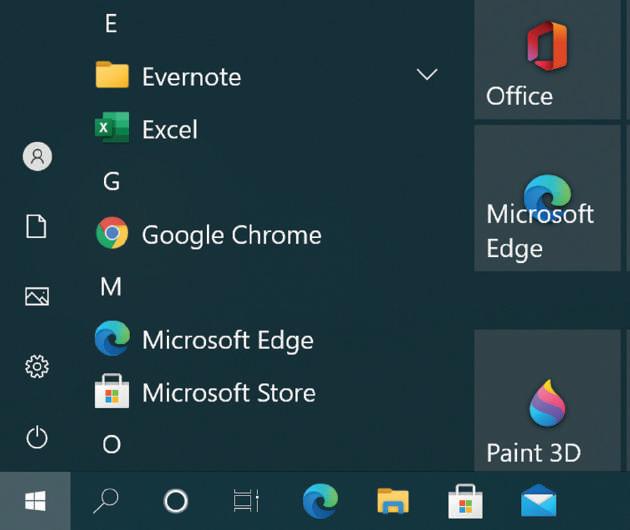
Task: Open the Office tile
Action: [547, 59]
